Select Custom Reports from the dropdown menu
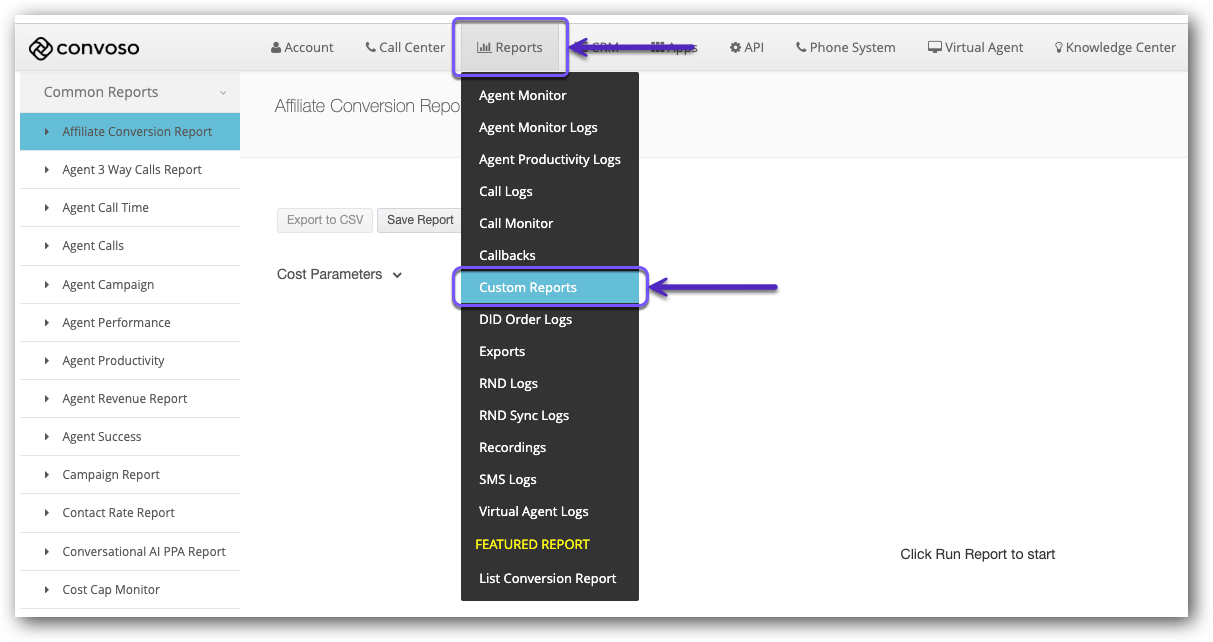This screenshot has width=1213, height=642. click(528, 288)
